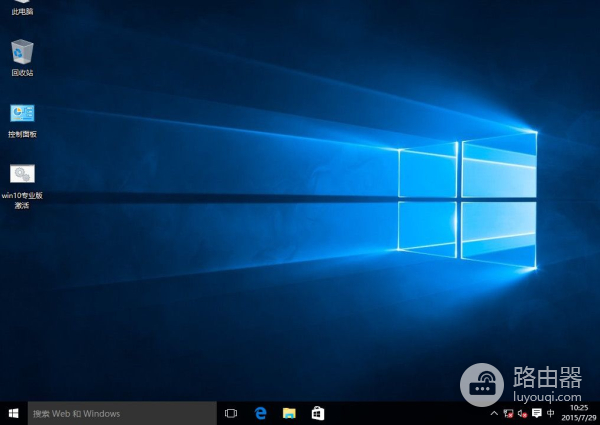The height and width of the screenshot is (425, 600).
Task: Click the Control Panel label text
Action: click(x=22, y=134)
